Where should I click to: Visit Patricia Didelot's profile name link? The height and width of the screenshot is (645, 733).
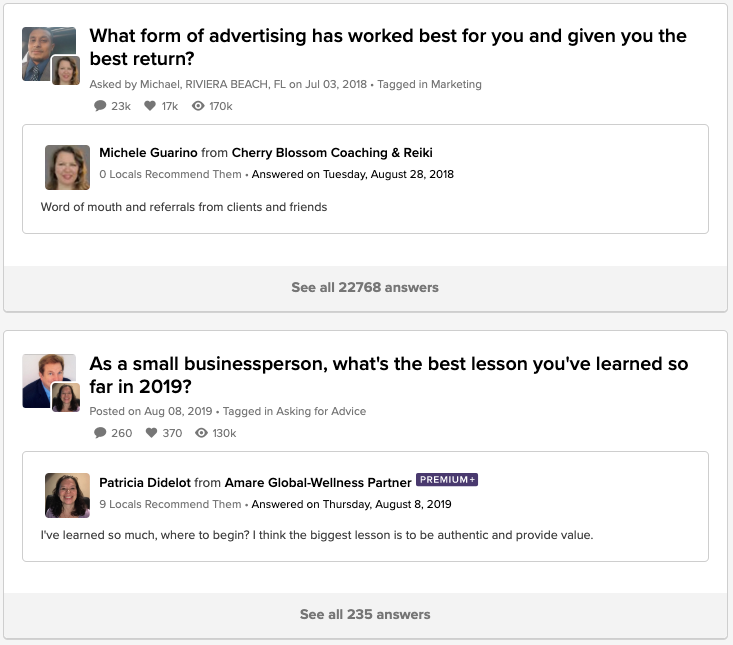147,481
